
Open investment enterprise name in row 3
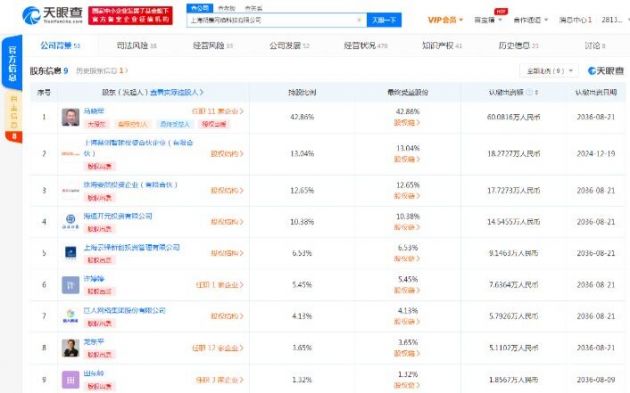pos(131,184)
